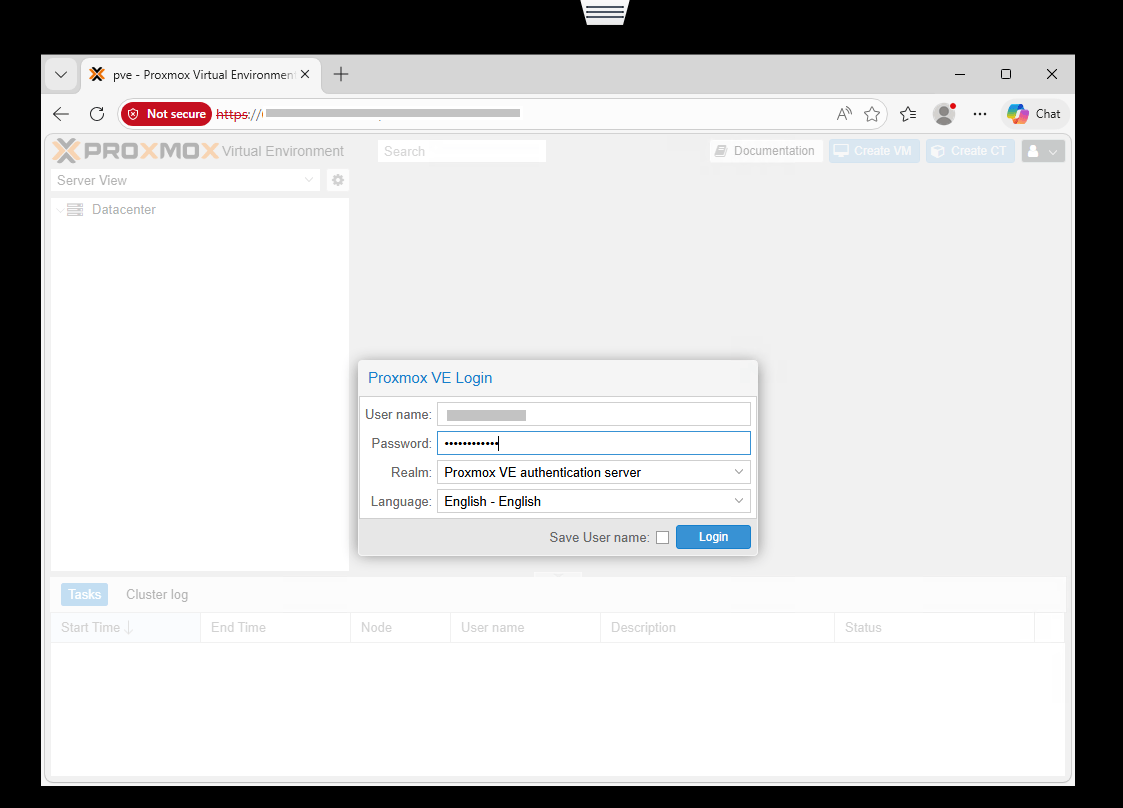
Task: Open the browser profile avatar
Action: point(945,114)
